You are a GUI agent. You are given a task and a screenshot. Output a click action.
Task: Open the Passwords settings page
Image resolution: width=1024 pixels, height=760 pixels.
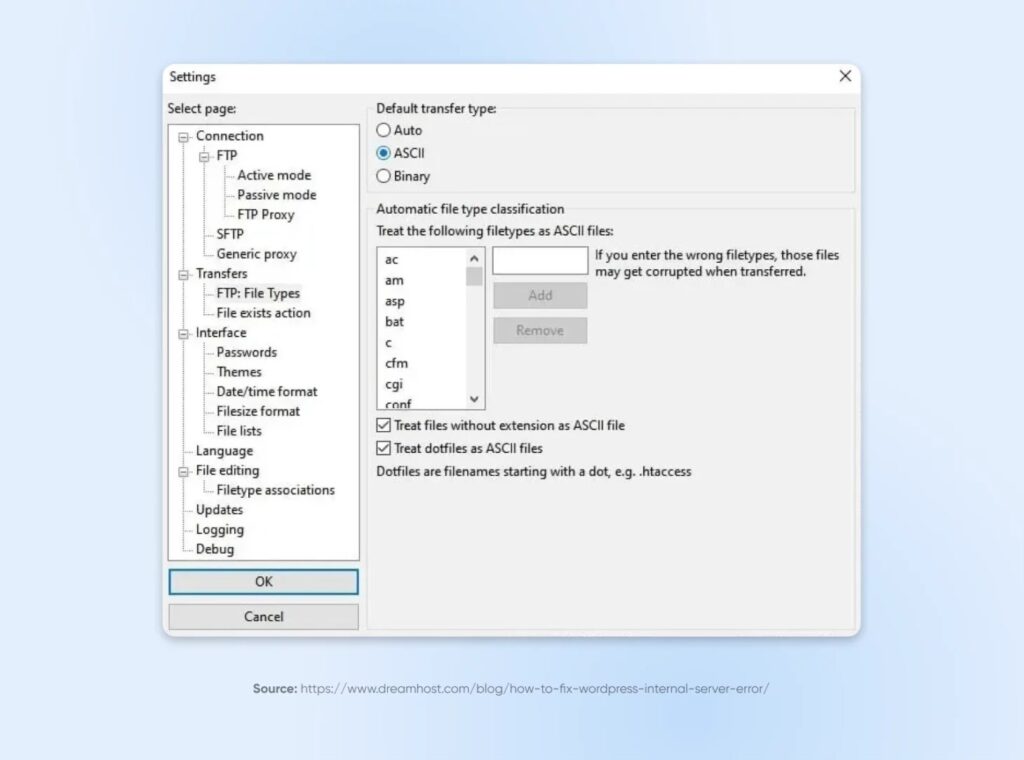246,352
